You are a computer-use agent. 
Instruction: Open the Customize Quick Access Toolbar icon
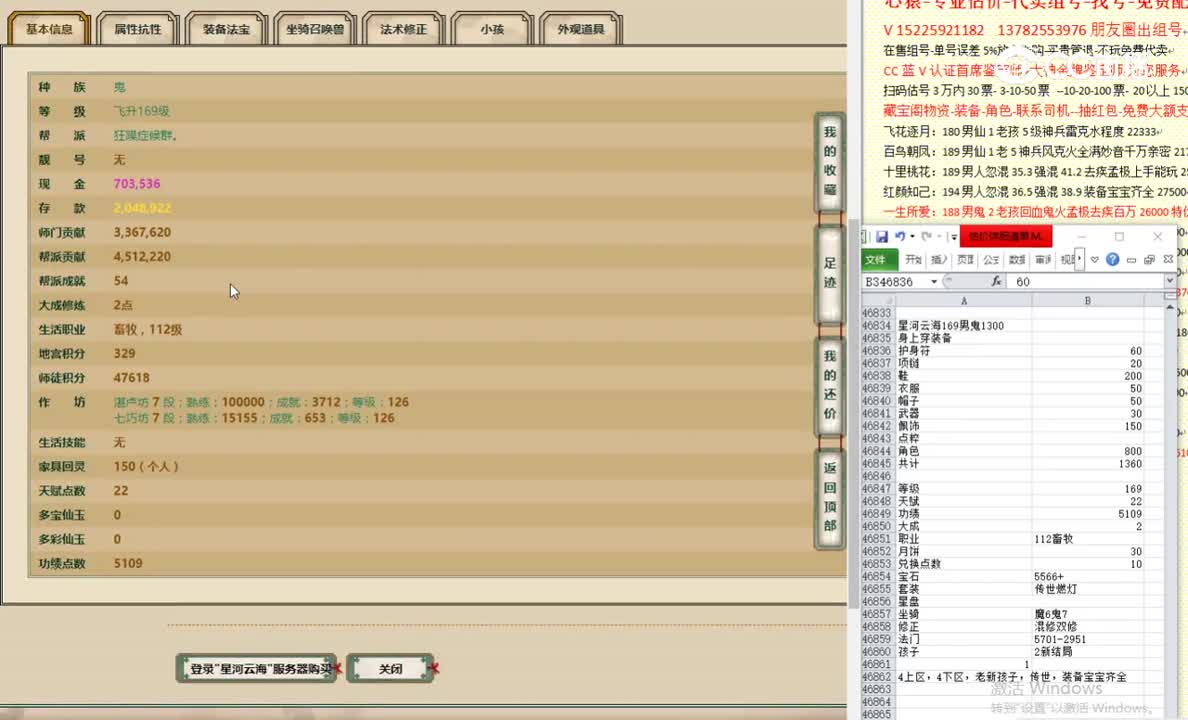tap(952, 238)
